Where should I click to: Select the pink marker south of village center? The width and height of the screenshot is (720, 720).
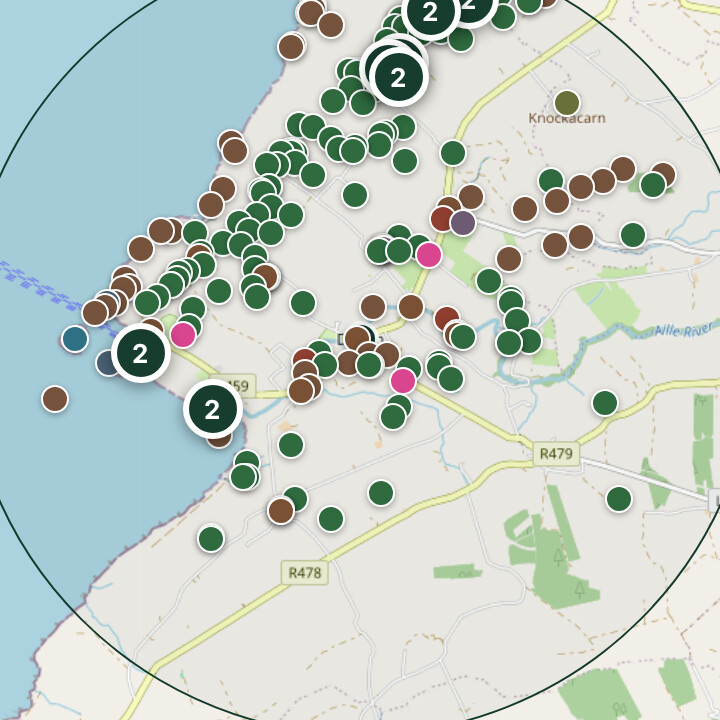click(x=403, y=381)
